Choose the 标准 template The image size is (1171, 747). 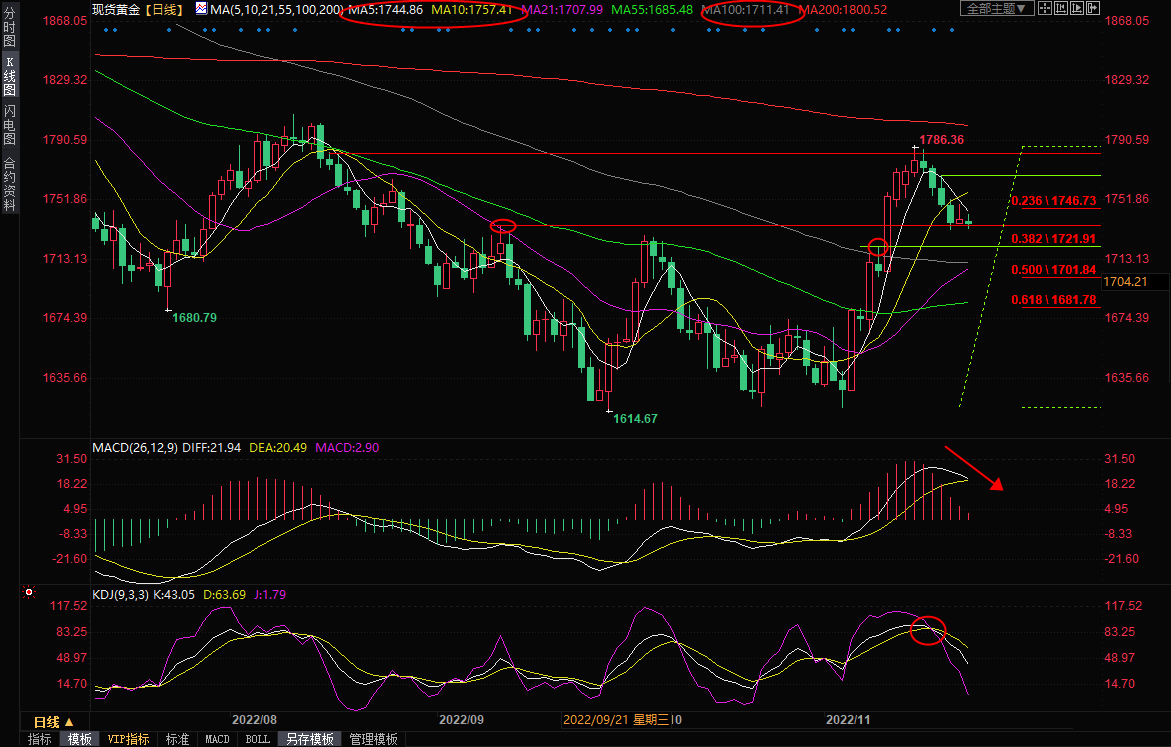(177, 739)
